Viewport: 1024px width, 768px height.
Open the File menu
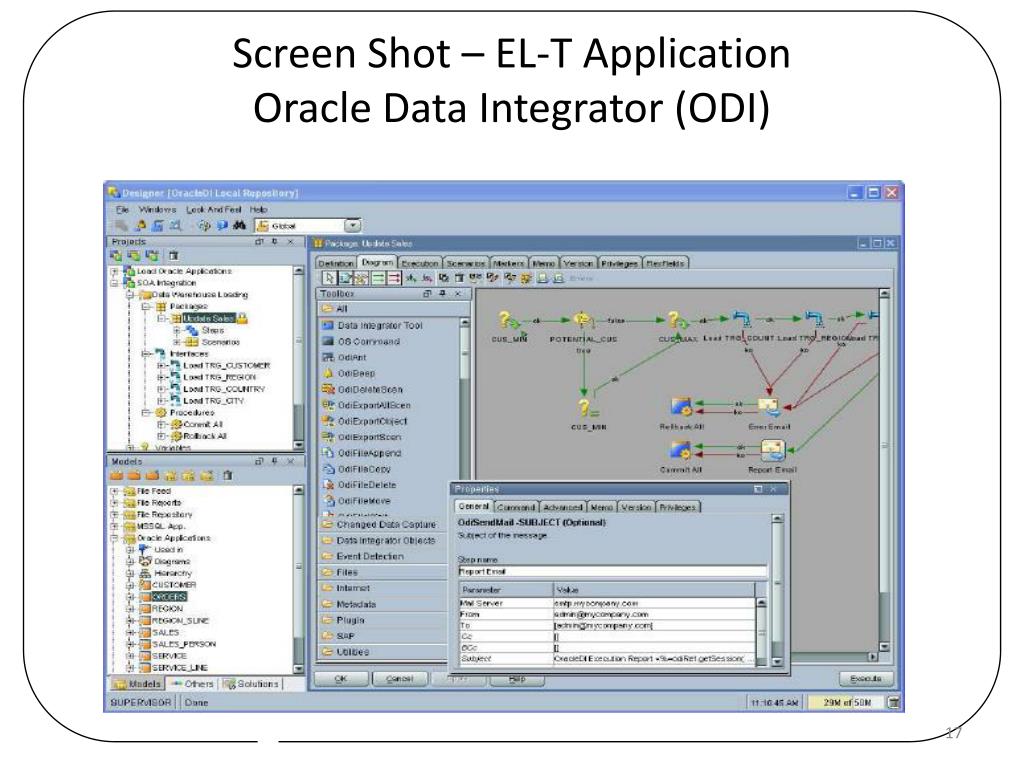pos(122,210)
